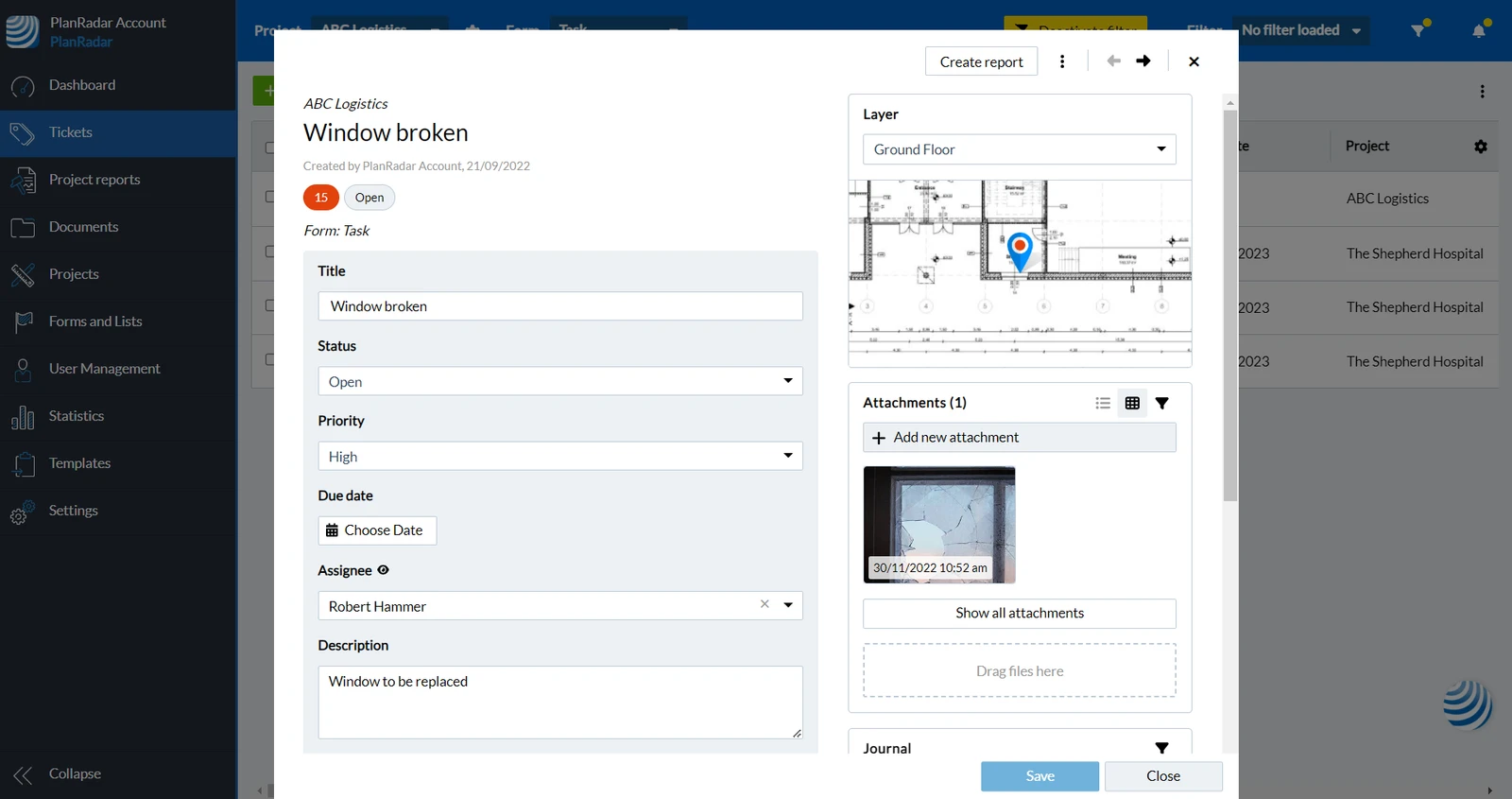Go to next ticket arrow
The width and height of the screenshot is (1512, 799).
[1143, 61]
